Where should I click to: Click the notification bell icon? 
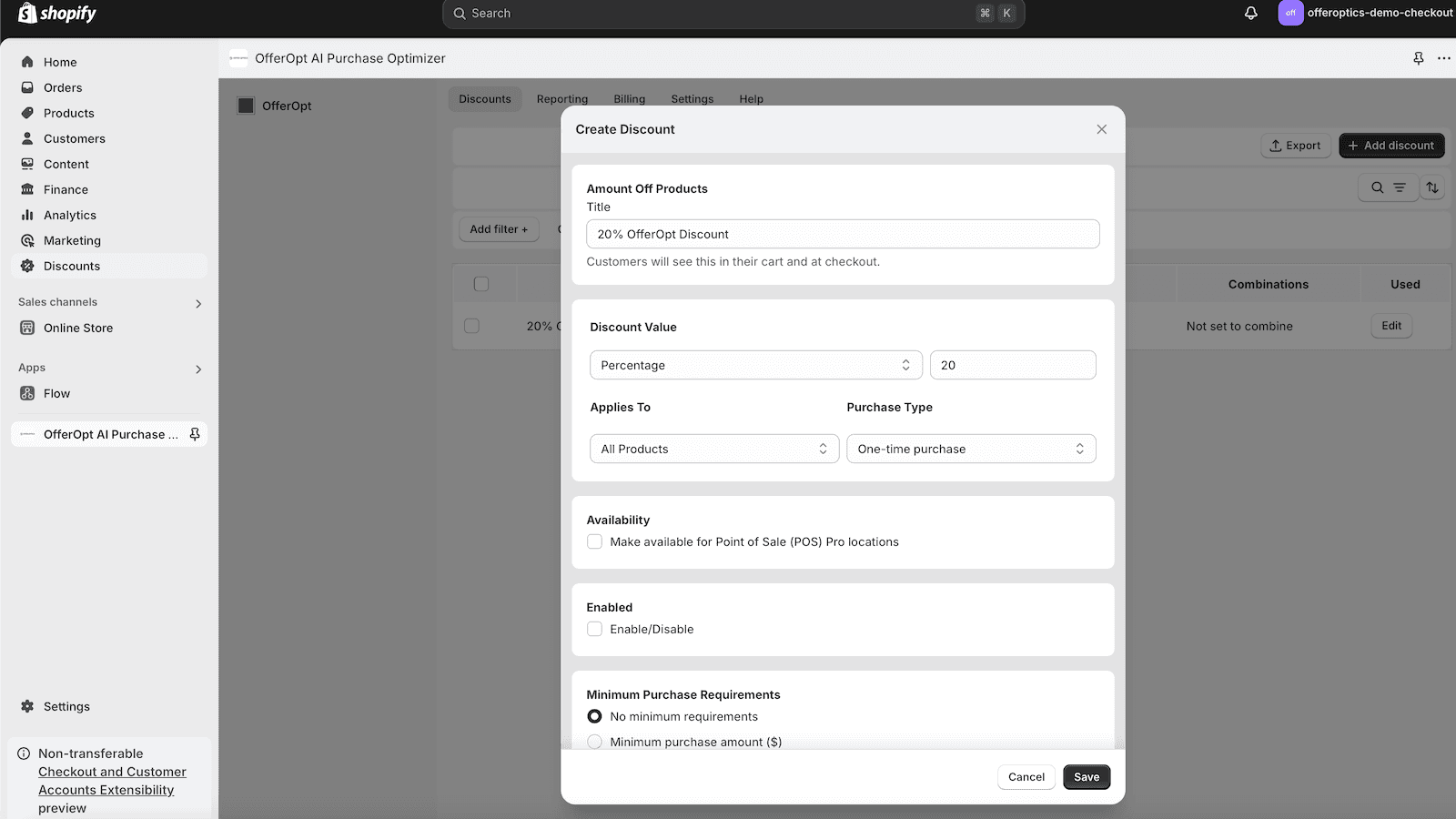tap(1251, 13)
